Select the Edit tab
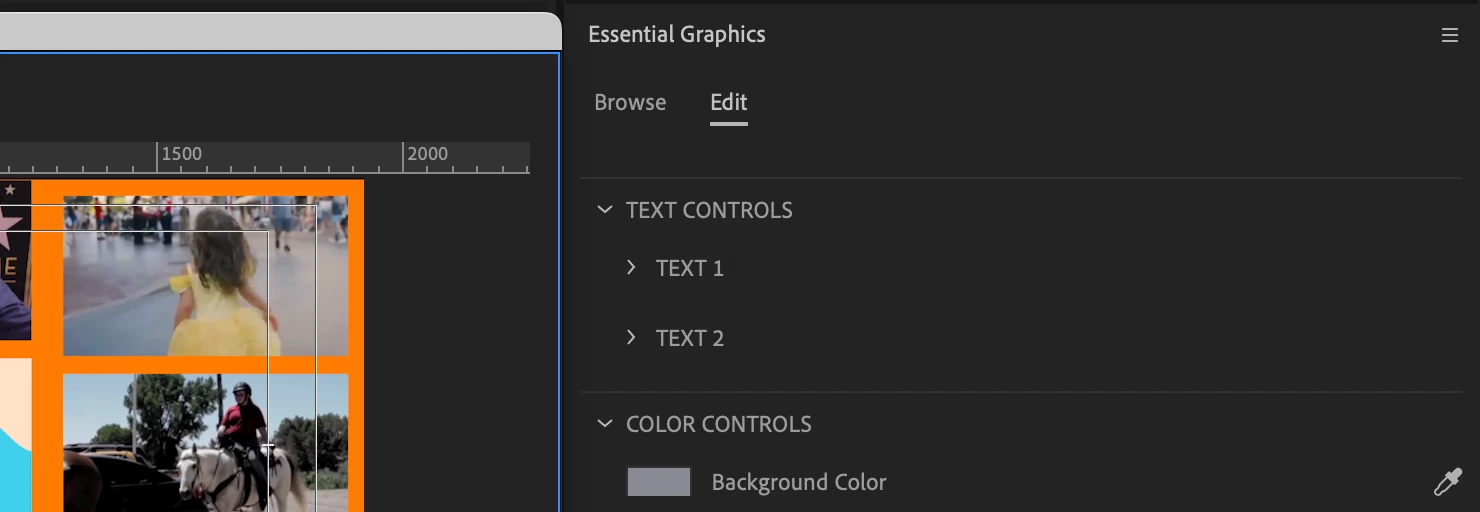1480x512 pixels. point(729,103)
